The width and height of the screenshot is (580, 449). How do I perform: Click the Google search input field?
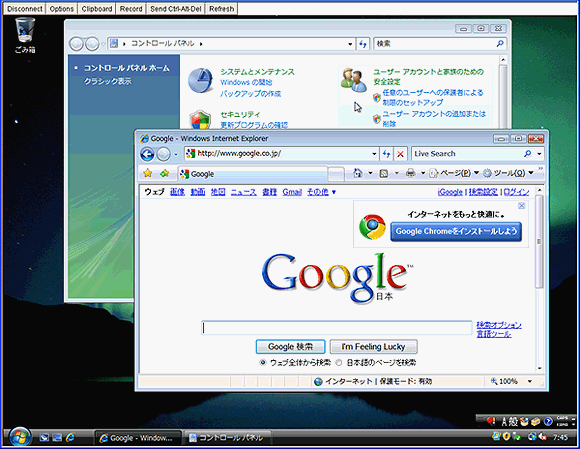pyautogui.click(x=337, y=328)
